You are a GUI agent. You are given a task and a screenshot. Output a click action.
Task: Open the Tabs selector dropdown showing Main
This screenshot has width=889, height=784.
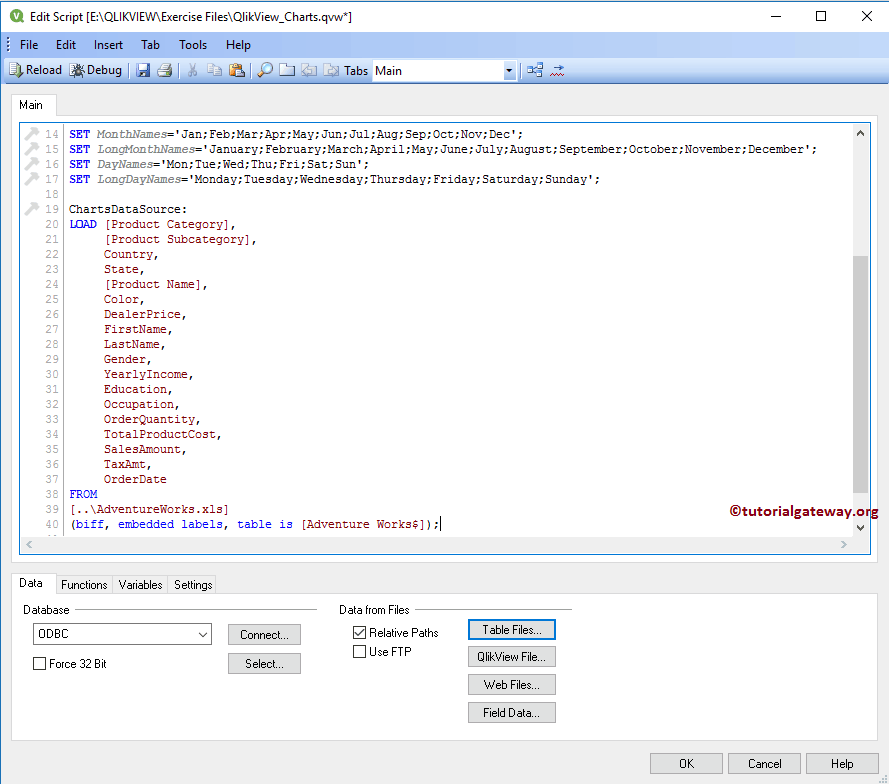(x=509, y=71)
